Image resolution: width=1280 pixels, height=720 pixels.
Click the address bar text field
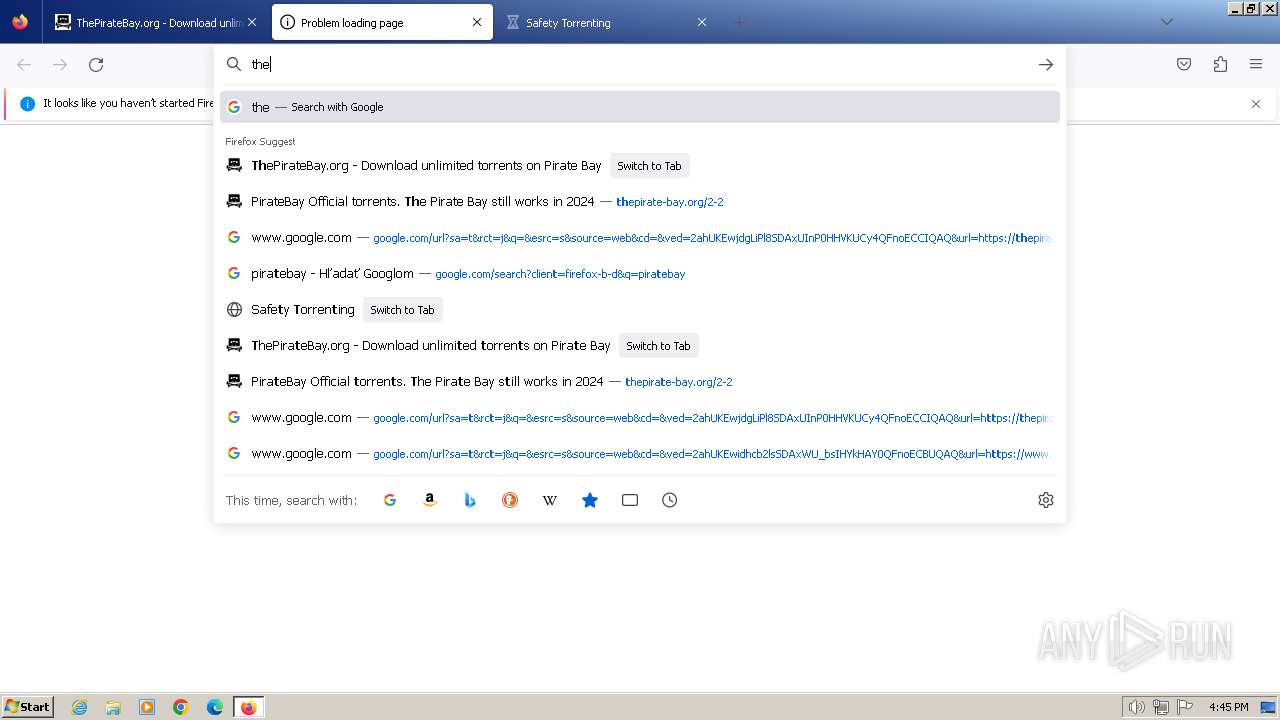pos(640,65)
